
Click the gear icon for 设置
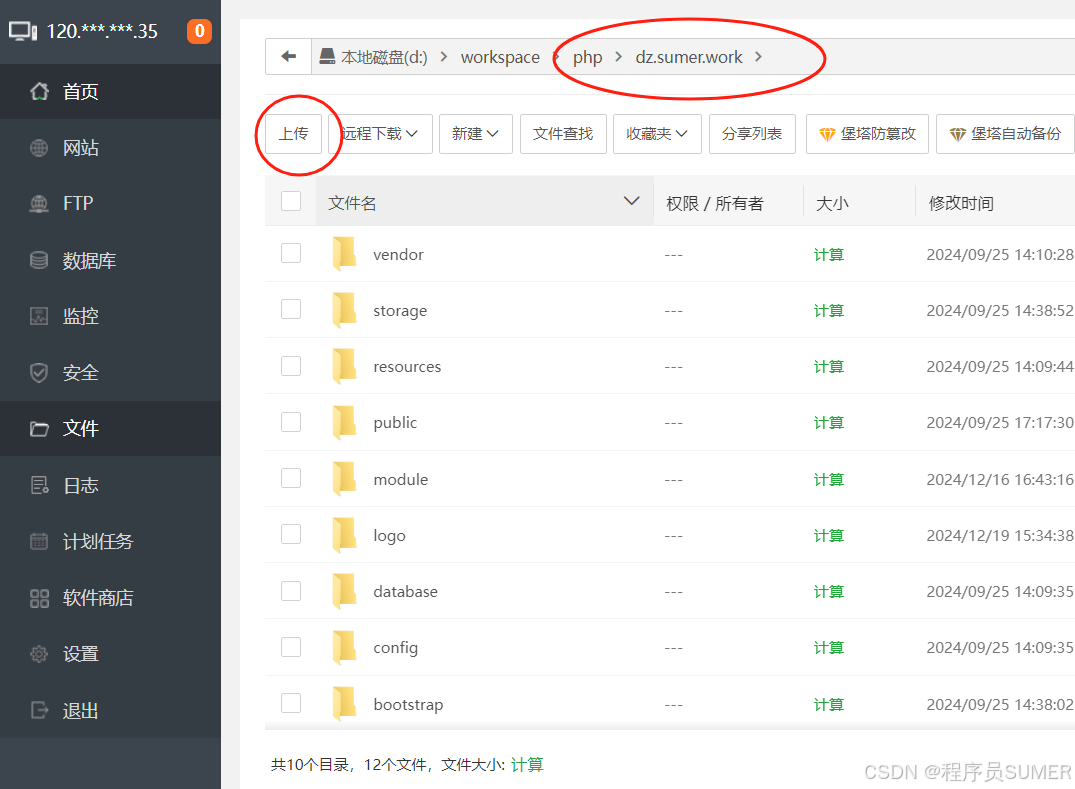click(x=39, y=654)
